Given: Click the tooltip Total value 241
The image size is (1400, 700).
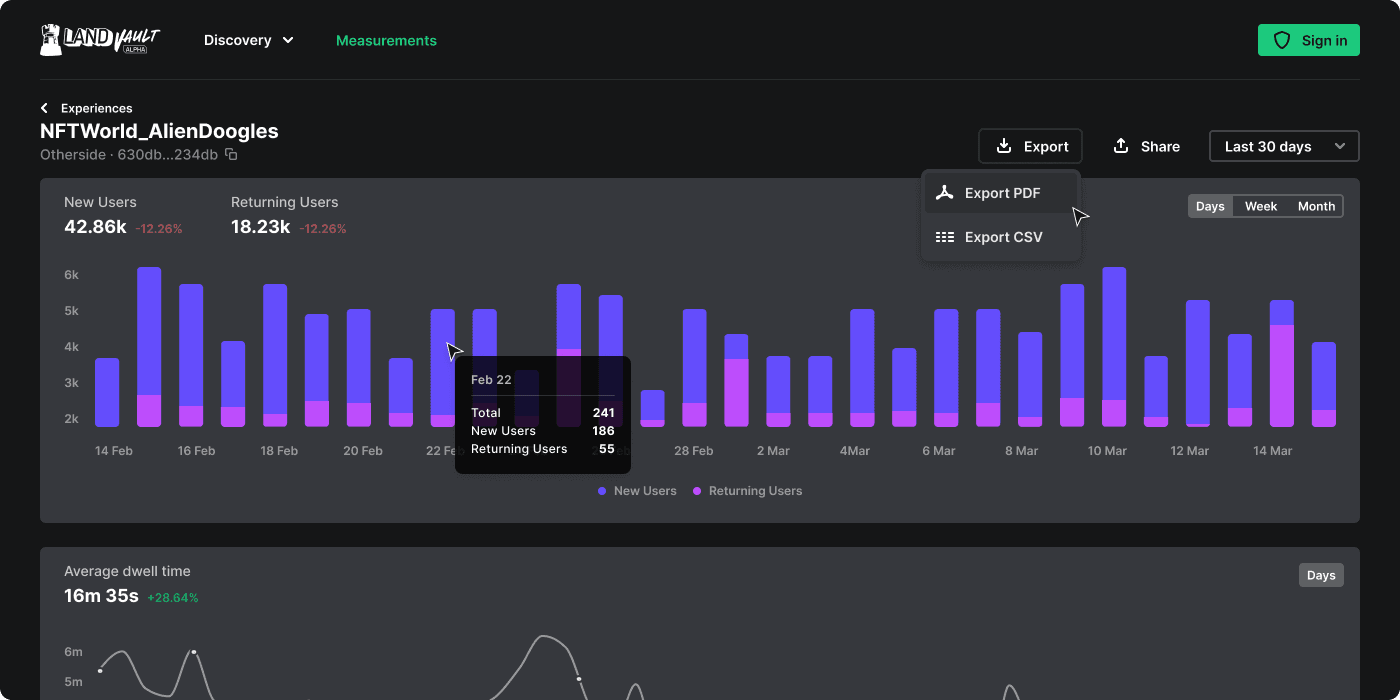Looking at the screenshot, I should [603, 413].
